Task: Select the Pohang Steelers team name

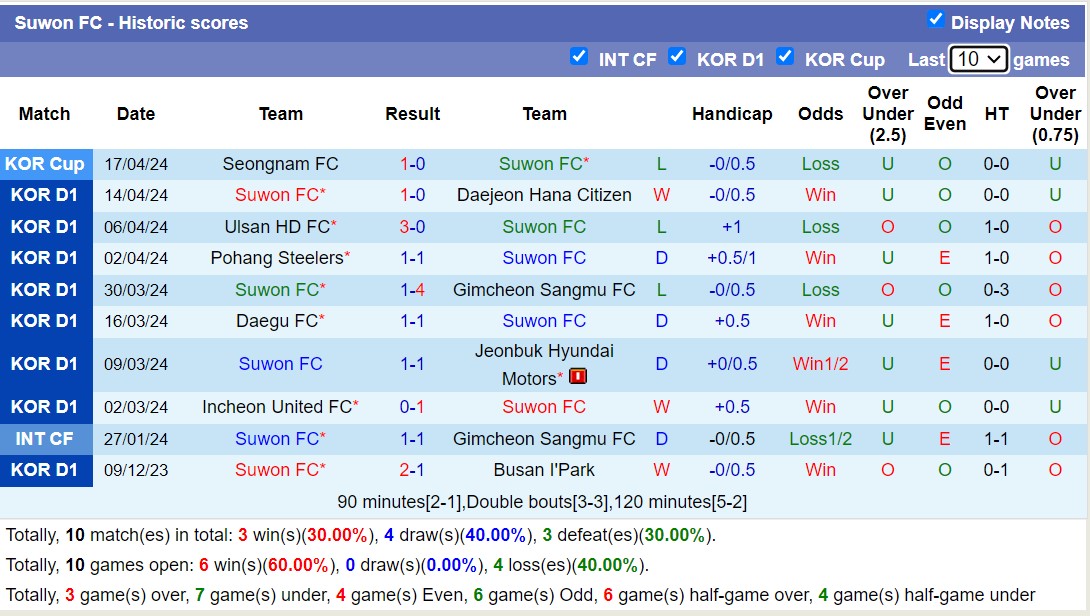Action: [x=275, y=258]
